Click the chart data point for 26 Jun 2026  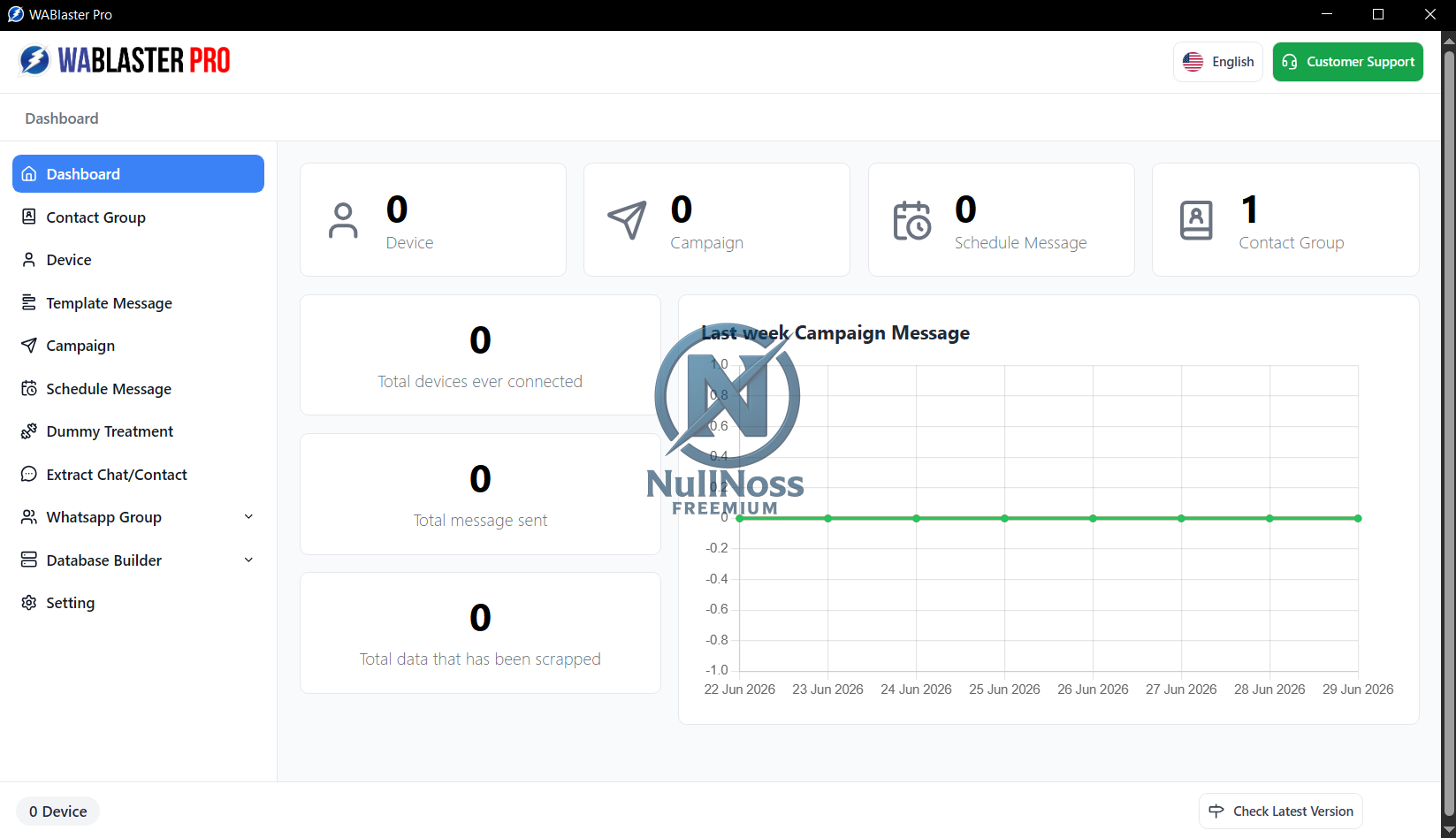[x=1094, y=519]
